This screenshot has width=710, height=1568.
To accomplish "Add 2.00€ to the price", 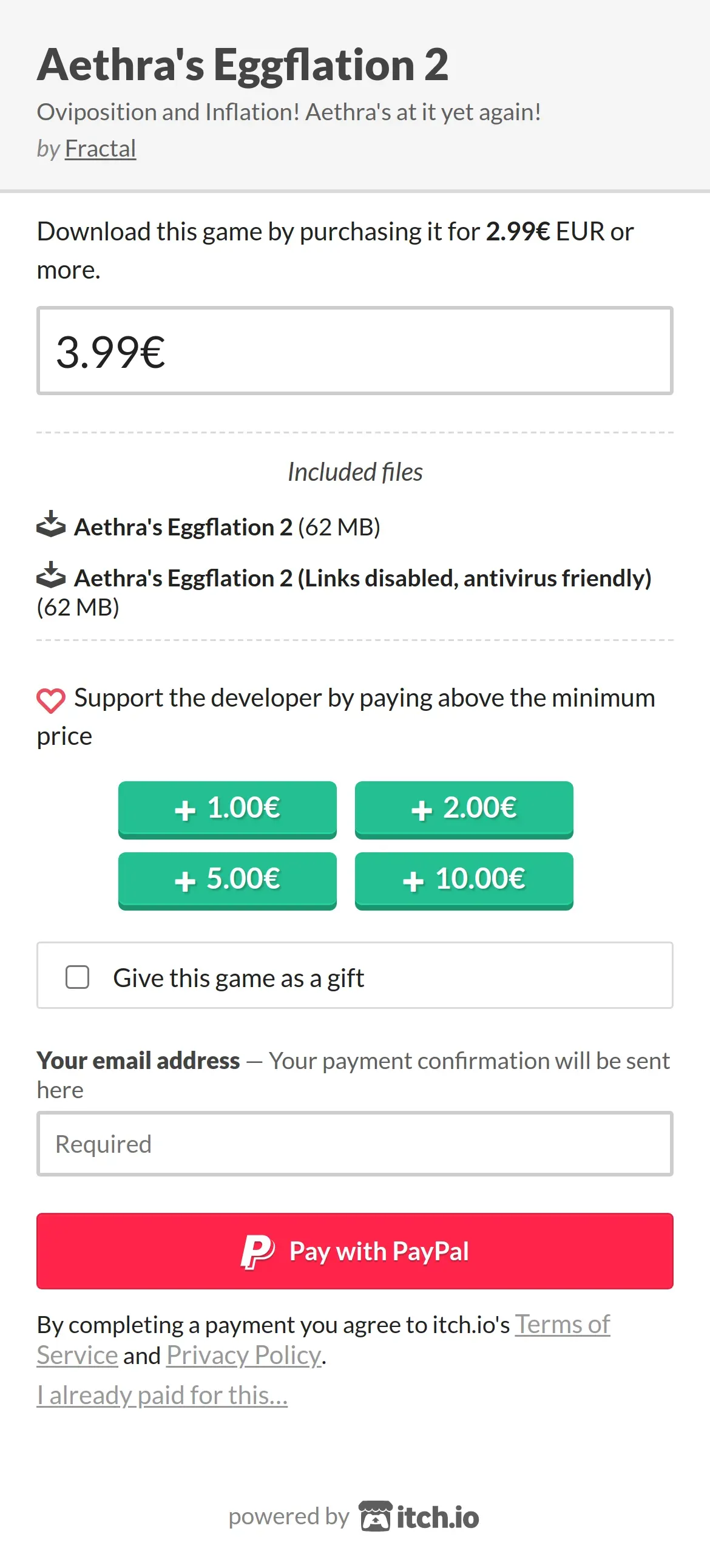I will tap(464, 809).
